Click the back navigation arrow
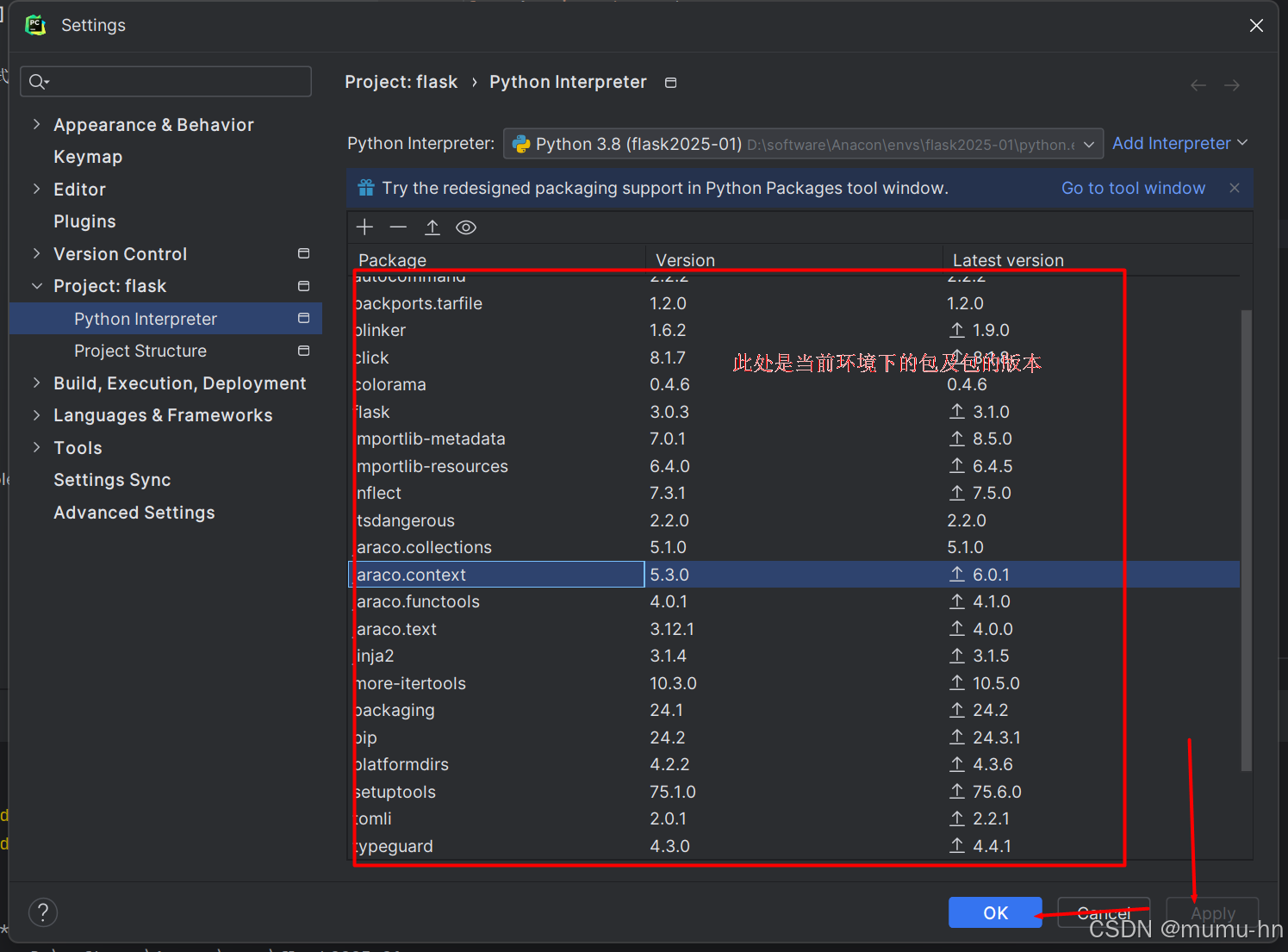Viewport: 1288px width, 952px height. 1198,84
